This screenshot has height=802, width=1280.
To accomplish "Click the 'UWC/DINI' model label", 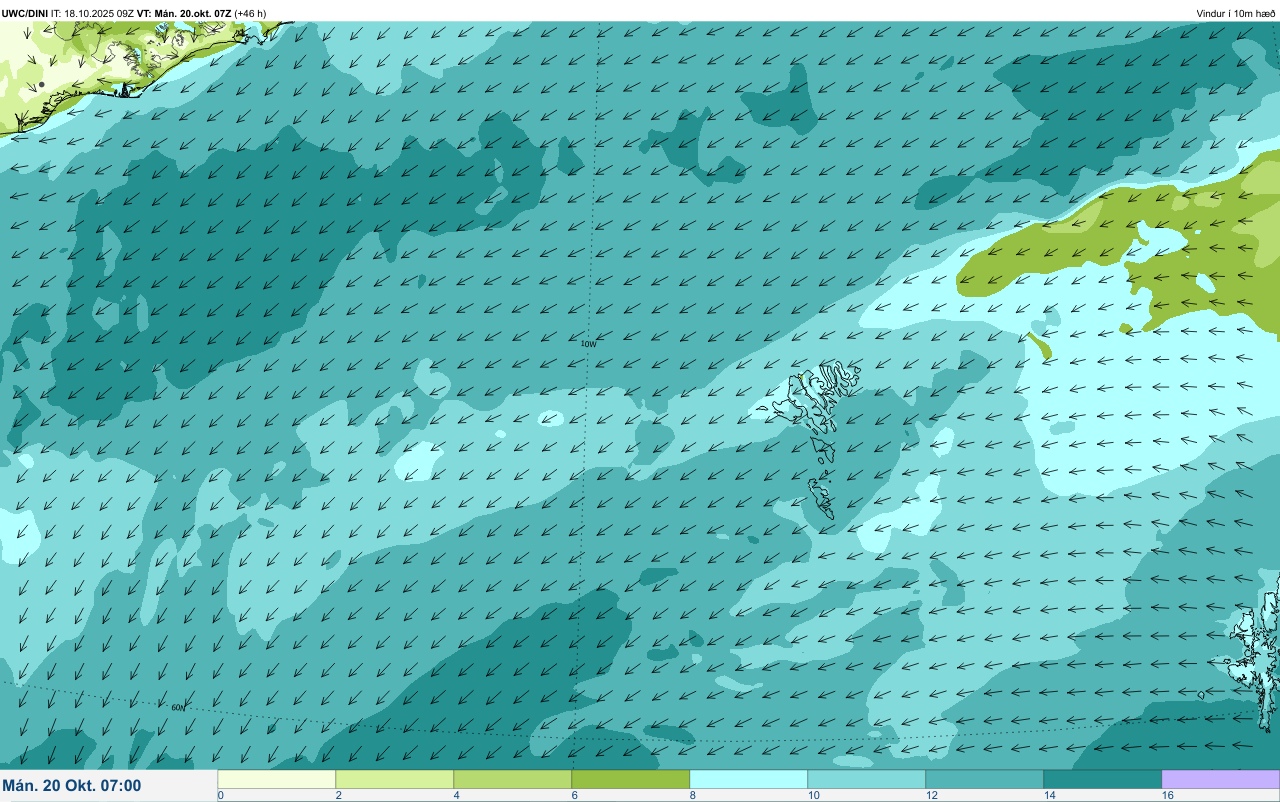I will [25, 13].
